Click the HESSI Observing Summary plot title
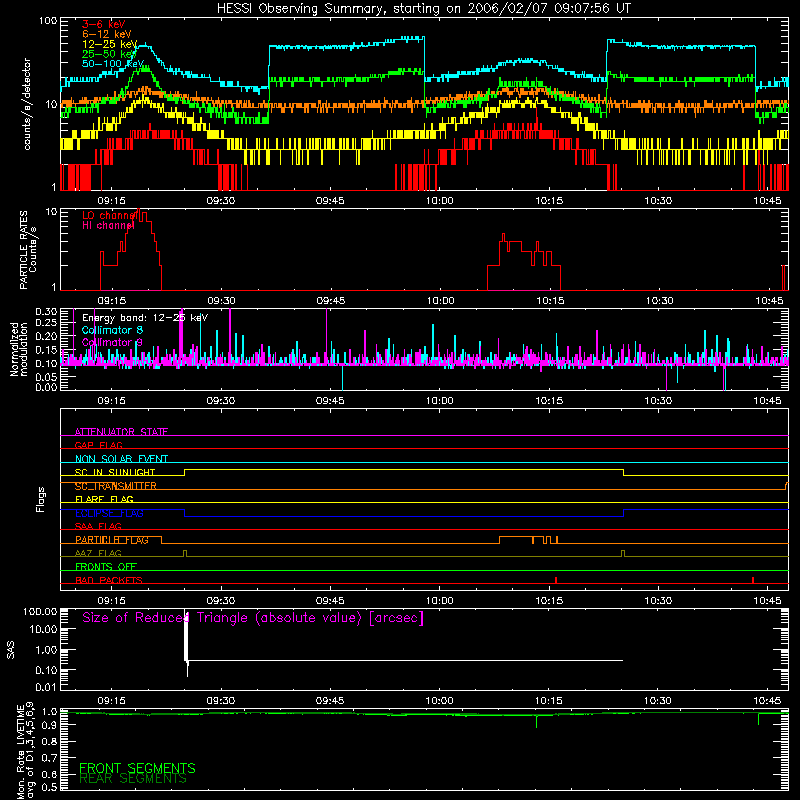800x800 pixels. pos(424,9)
